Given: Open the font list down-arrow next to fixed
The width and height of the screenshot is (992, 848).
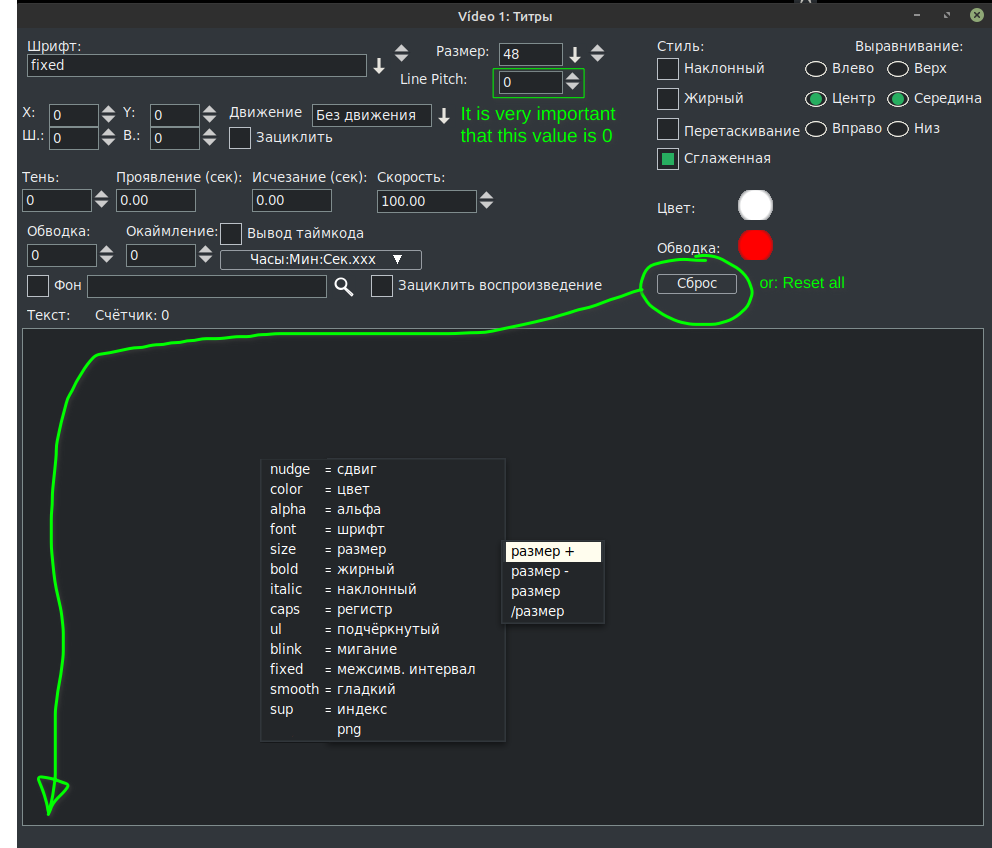Looking at the screenshot, I should pos(379,66).
